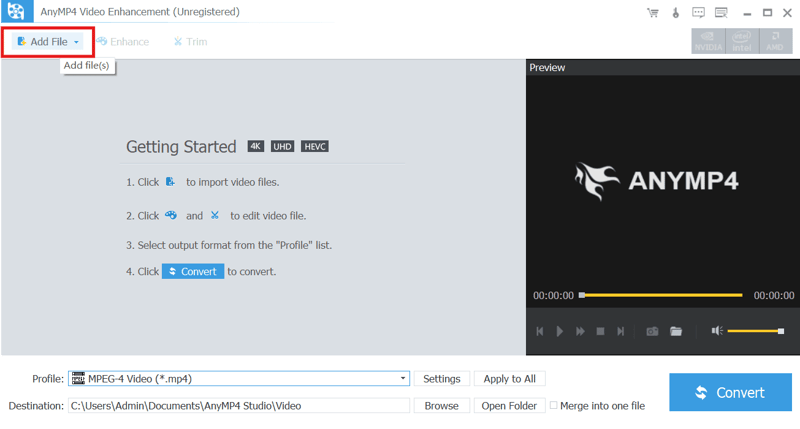This screenshot has height=429, width=800.
Task: Enable Merge into one file checkbox
Action: (554, 405)
